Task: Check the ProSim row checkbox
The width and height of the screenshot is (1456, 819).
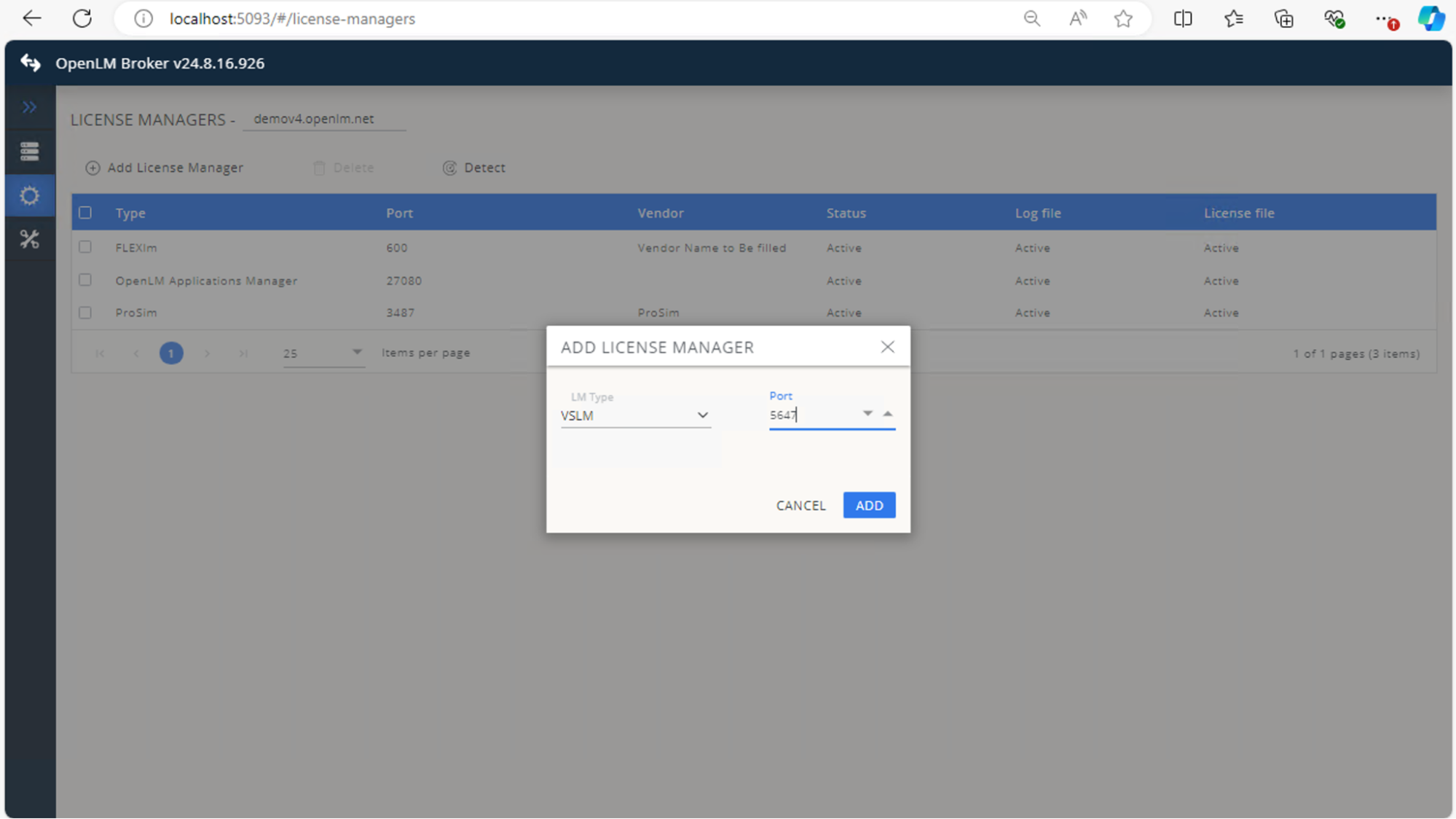Action: (x=85, y=312)
